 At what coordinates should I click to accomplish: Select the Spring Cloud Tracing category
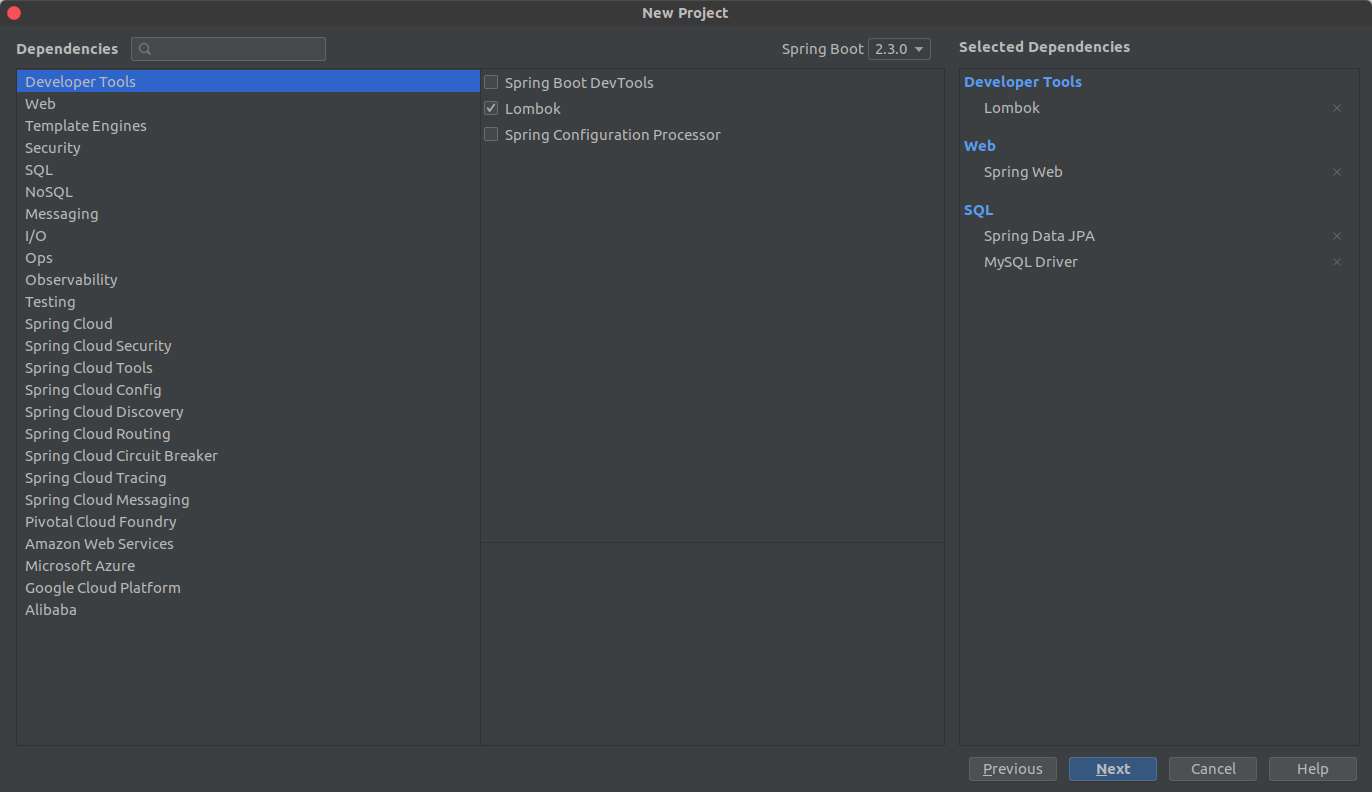248,478
